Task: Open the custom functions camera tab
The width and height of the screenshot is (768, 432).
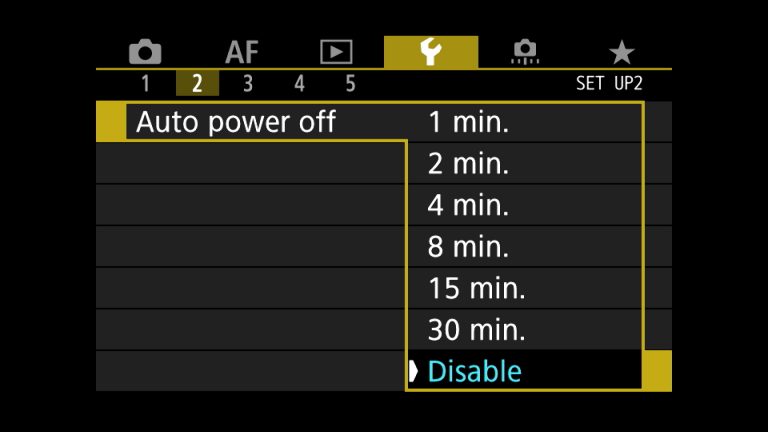Action: [524, 52]
